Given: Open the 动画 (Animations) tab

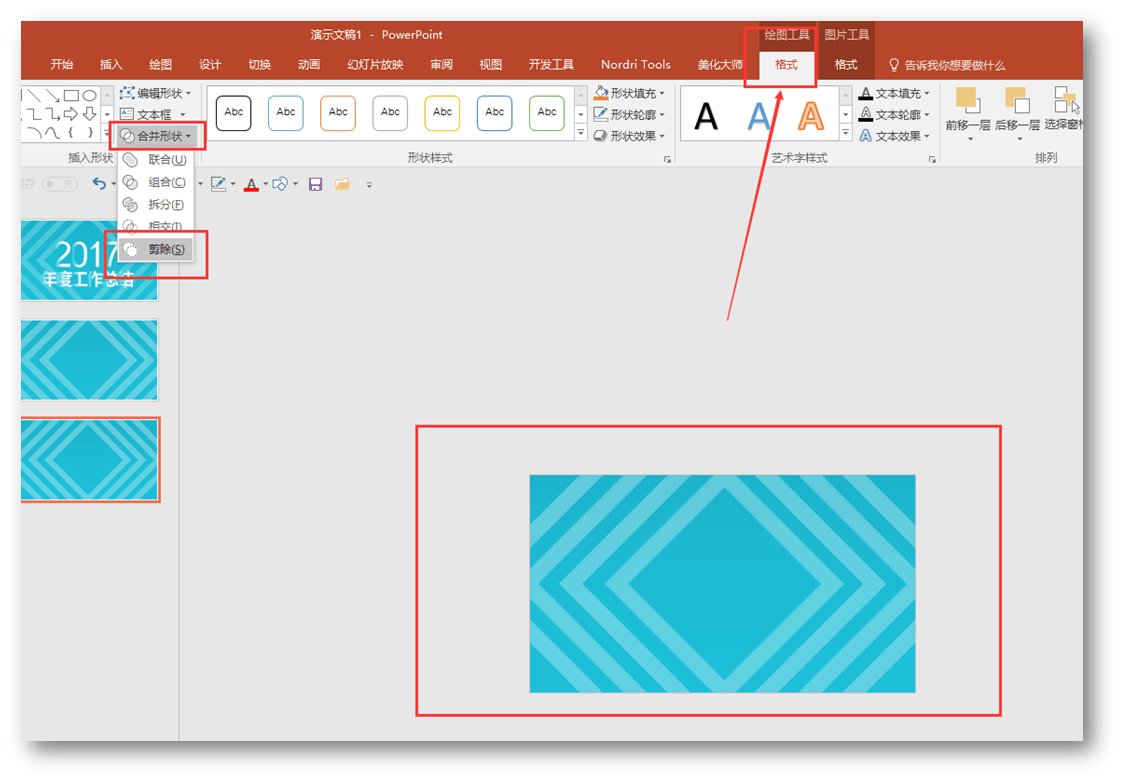Looking at the screenshot, I should (309, 65).
